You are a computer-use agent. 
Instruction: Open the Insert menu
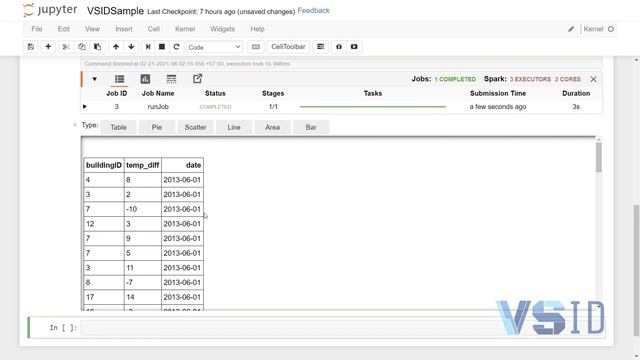124,29
